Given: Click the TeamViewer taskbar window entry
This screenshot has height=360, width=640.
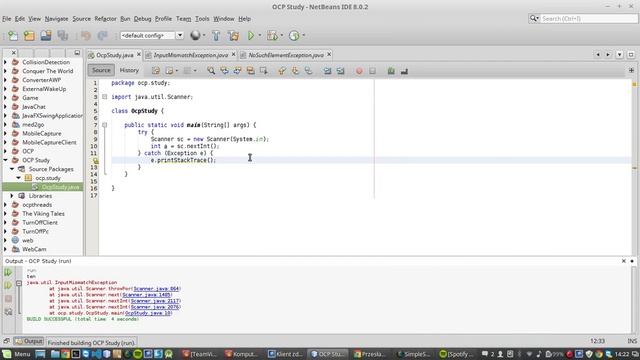Looking at the screenshot, I should tap(200, 354).
